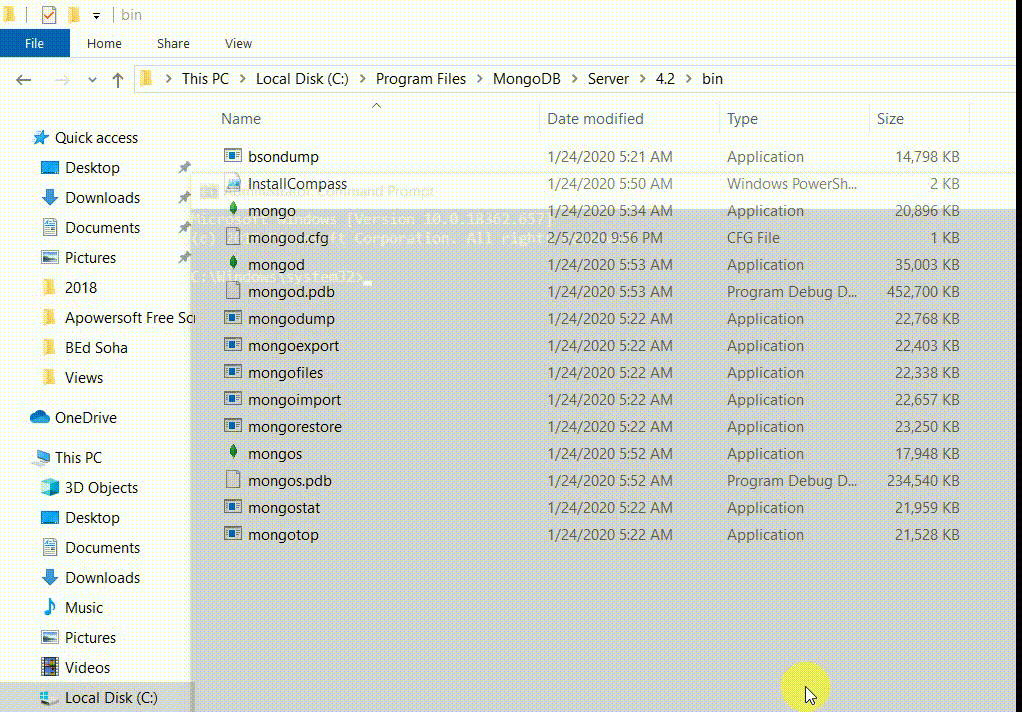Viewport: 1022px width, 712px height.
Task: Click the up-one-level arrow in the toolbar
Action: pos(117,79)
